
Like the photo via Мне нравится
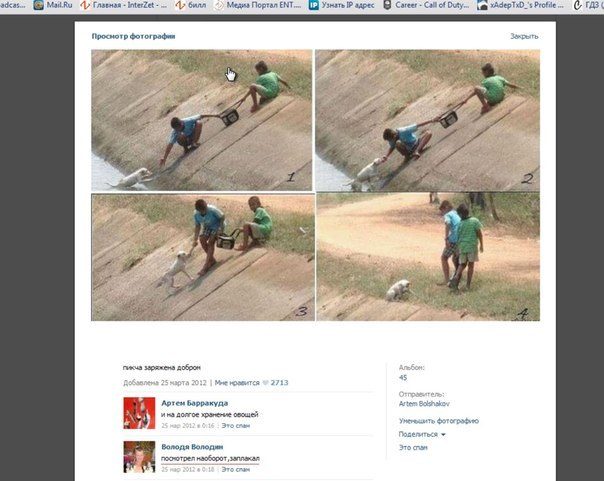coord(237,383)
